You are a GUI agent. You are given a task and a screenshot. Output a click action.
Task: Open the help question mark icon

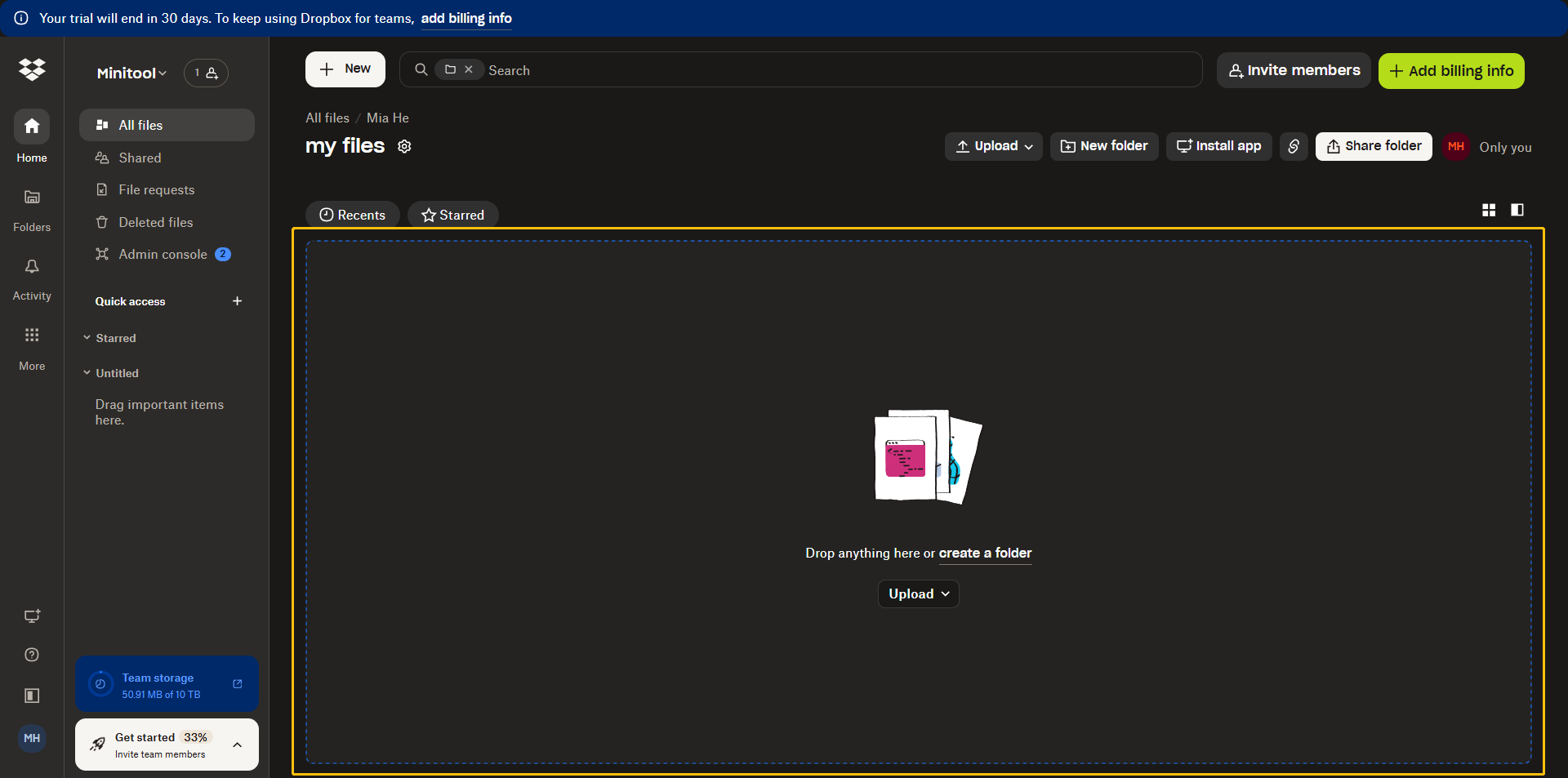pyautogui.click(x=31, y=654)
